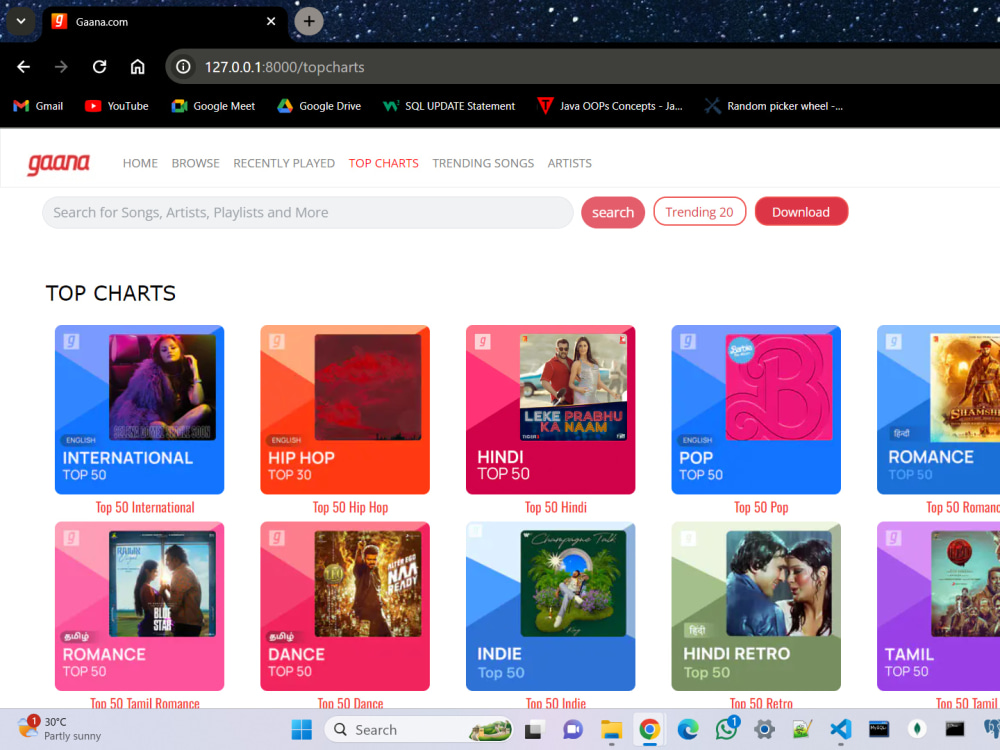The image size is (1000, 750).
Task: Open MongoDB Compass leaf icon in taskbar
Action: coord(916,730)
